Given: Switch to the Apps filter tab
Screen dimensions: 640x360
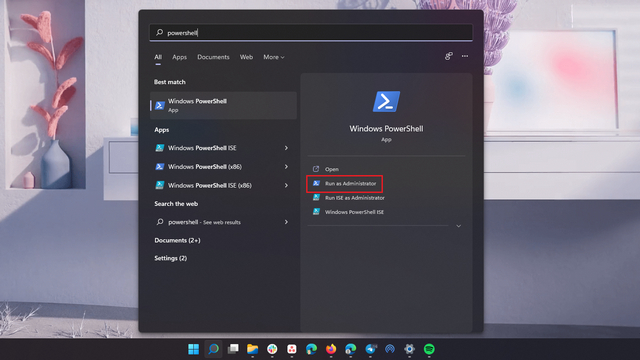Looking at the screenshot, I should click(x=179, y=57).
